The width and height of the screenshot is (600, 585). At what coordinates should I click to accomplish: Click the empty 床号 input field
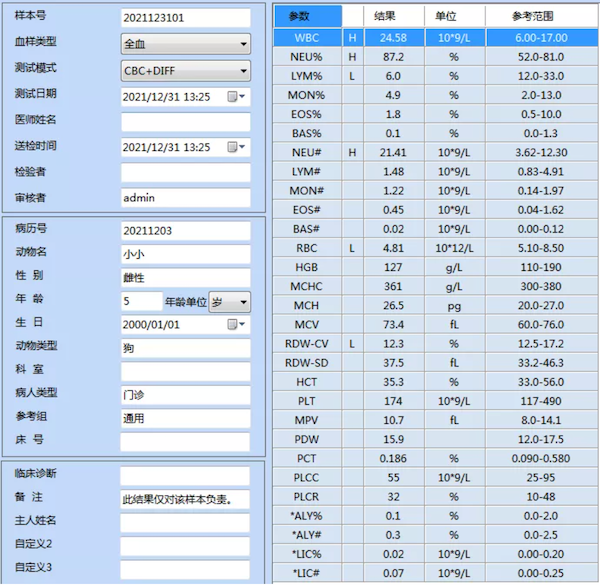pyautogui.click(x=186, y=442)
